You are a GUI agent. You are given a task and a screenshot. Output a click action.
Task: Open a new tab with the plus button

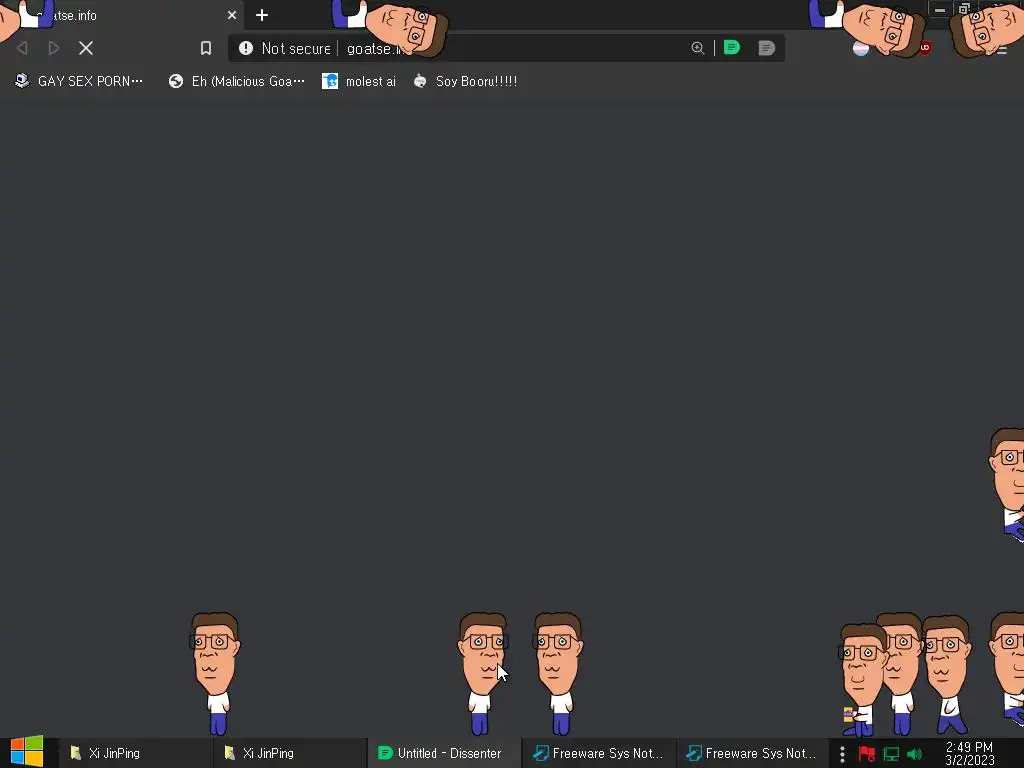262,15
